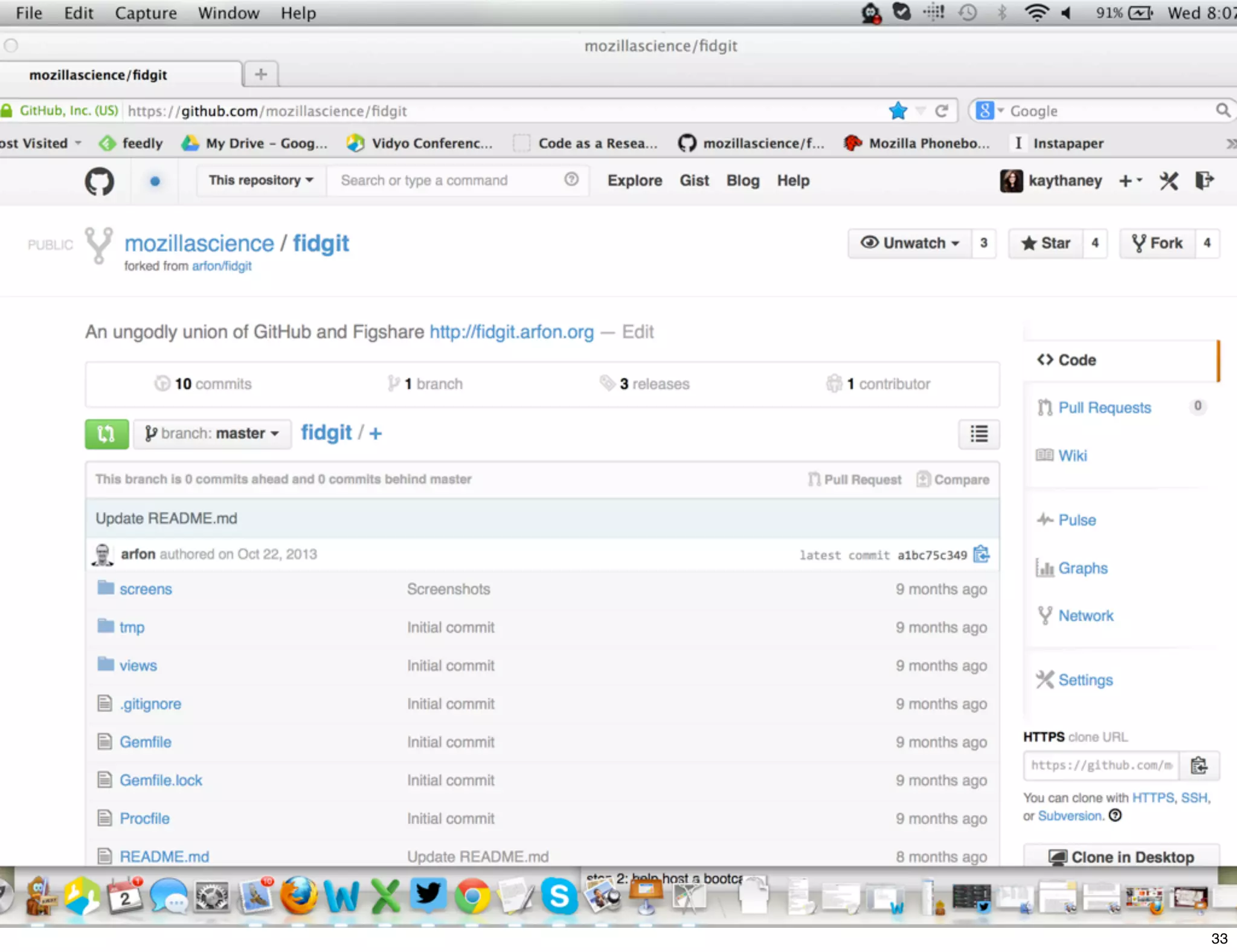Launch Skype from the dock
Viewport: 1237px width, 952px height.
559,896
